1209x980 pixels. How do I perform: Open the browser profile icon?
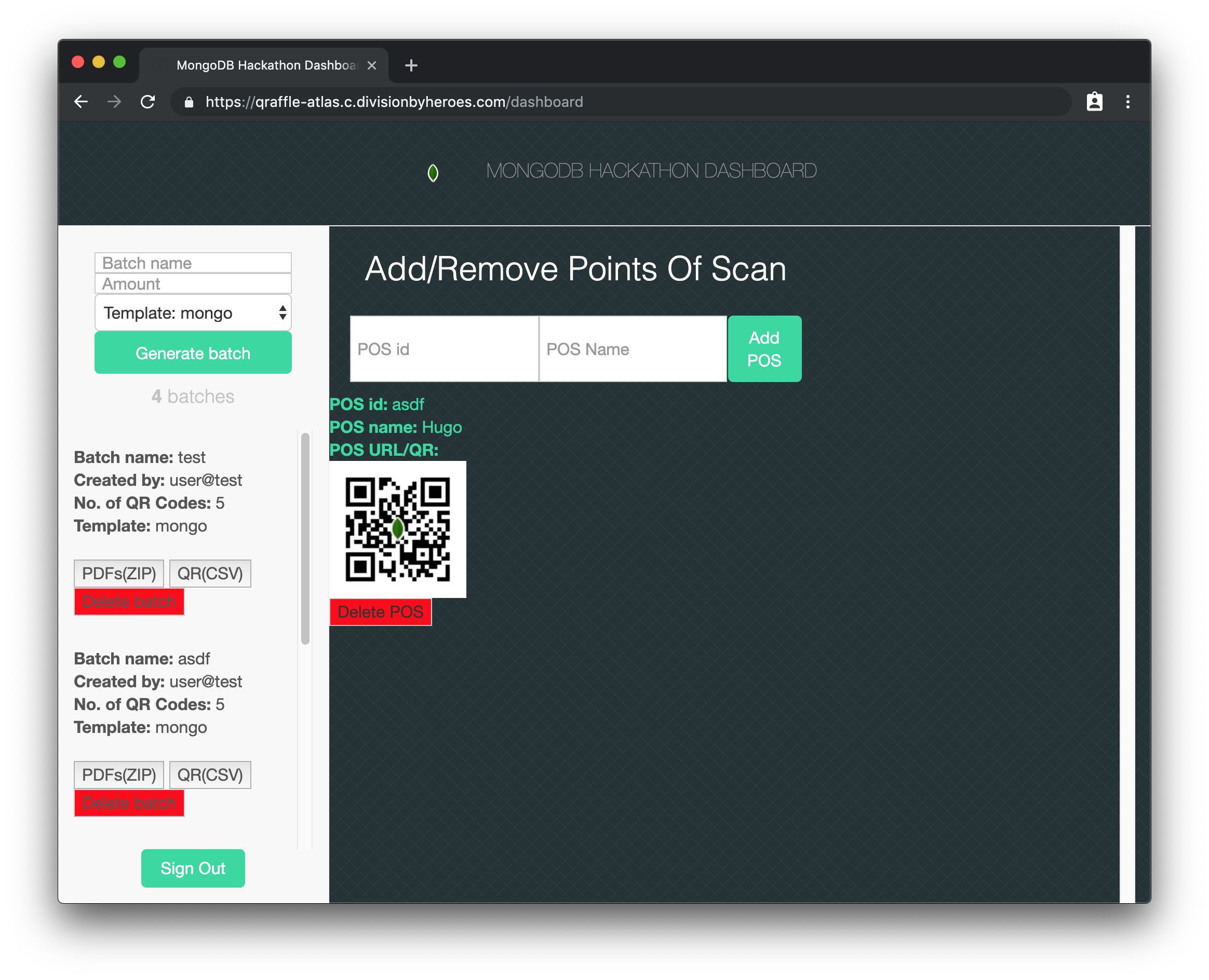pyautogui.click(x=1094, y=102)
